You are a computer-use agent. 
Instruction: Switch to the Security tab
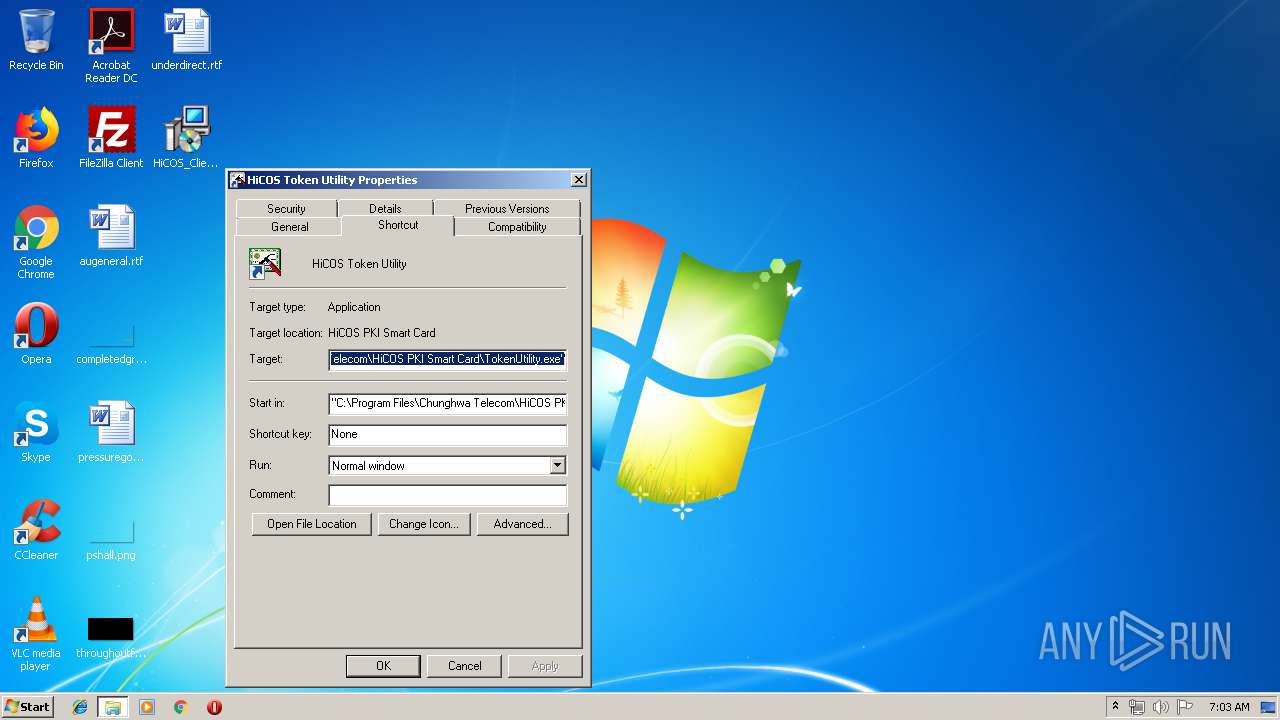click(286, 208)
